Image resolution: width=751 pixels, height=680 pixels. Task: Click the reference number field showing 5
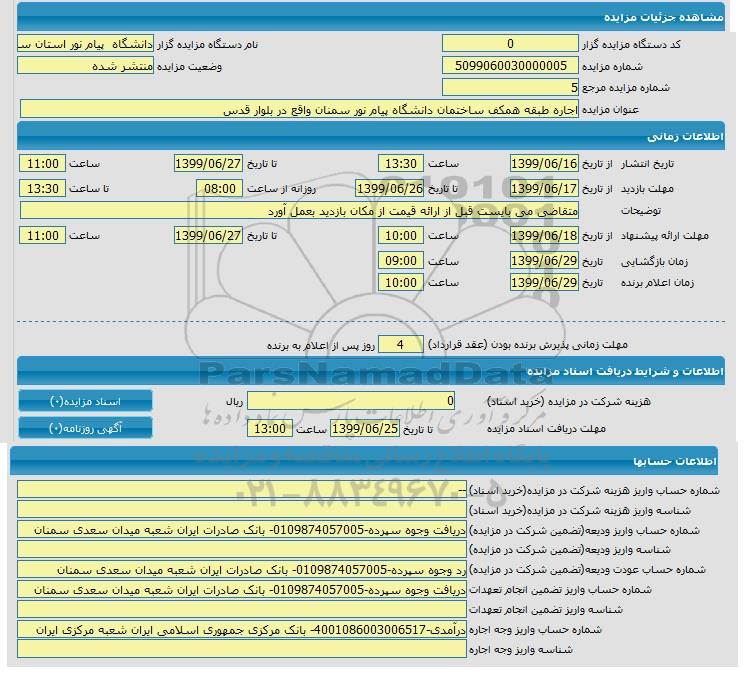pyautogui.click(x=510, y=88)
